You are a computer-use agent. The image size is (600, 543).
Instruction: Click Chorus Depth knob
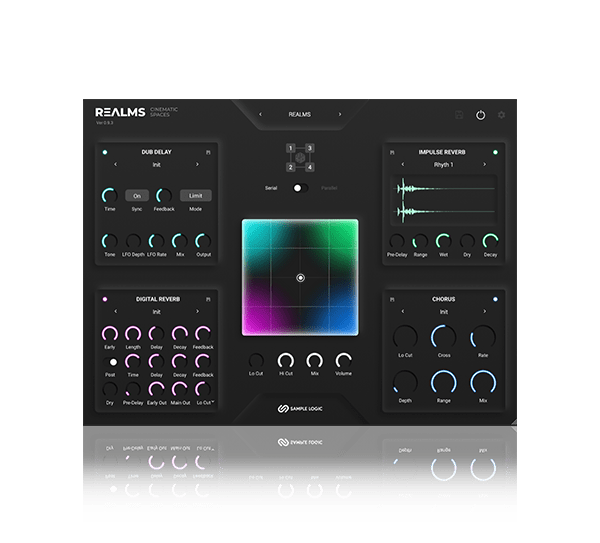[405, 383]
